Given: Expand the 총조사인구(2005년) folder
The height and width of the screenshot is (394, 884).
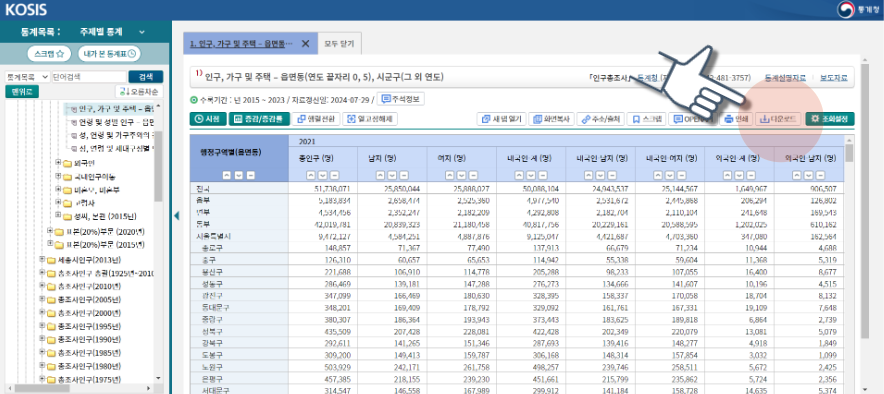Looking at the screenshot, I should [42, 299].
